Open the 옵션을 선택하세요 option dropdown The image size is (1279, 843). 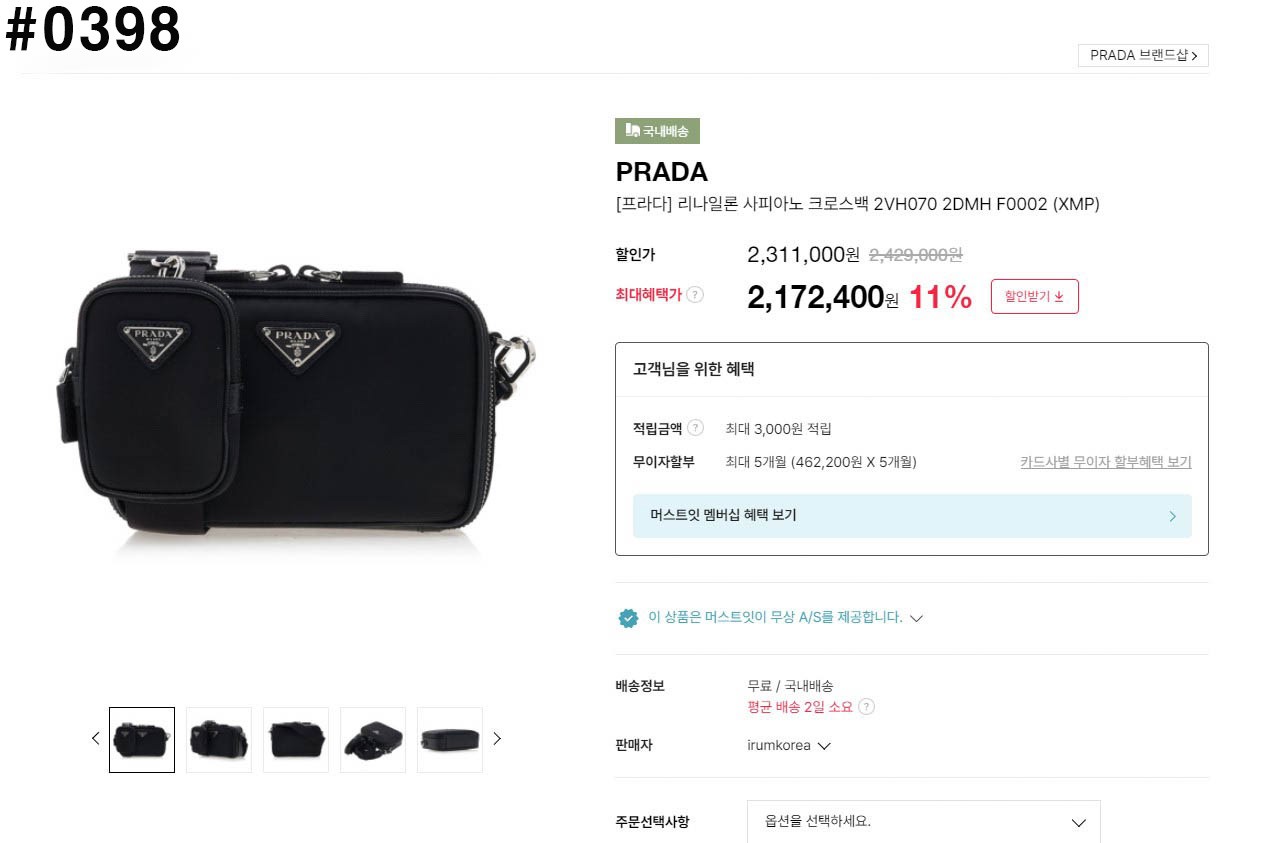pos(923,822)
